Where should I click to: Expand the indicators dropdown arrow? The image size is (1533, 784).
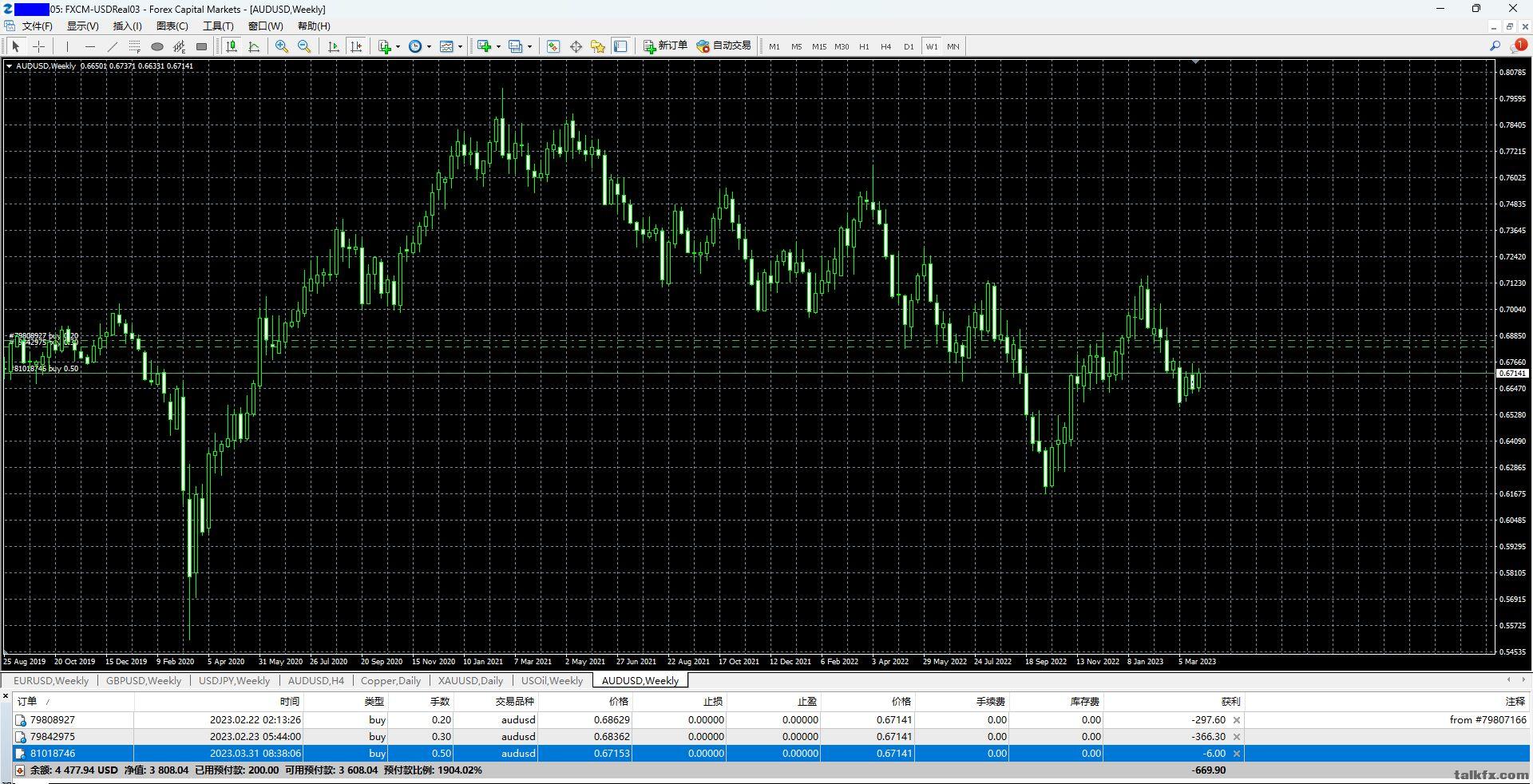[398, 46]
